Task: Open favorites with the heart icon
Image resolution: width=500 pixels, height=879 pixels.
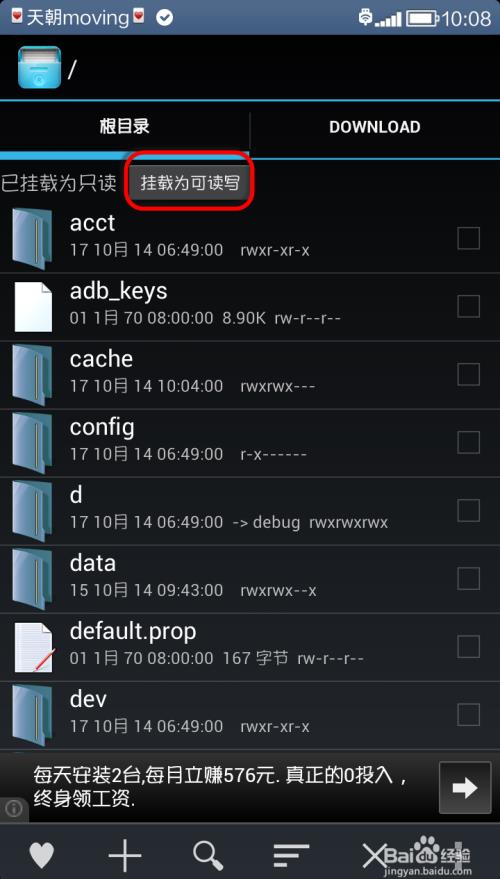Action: [42, 855]
